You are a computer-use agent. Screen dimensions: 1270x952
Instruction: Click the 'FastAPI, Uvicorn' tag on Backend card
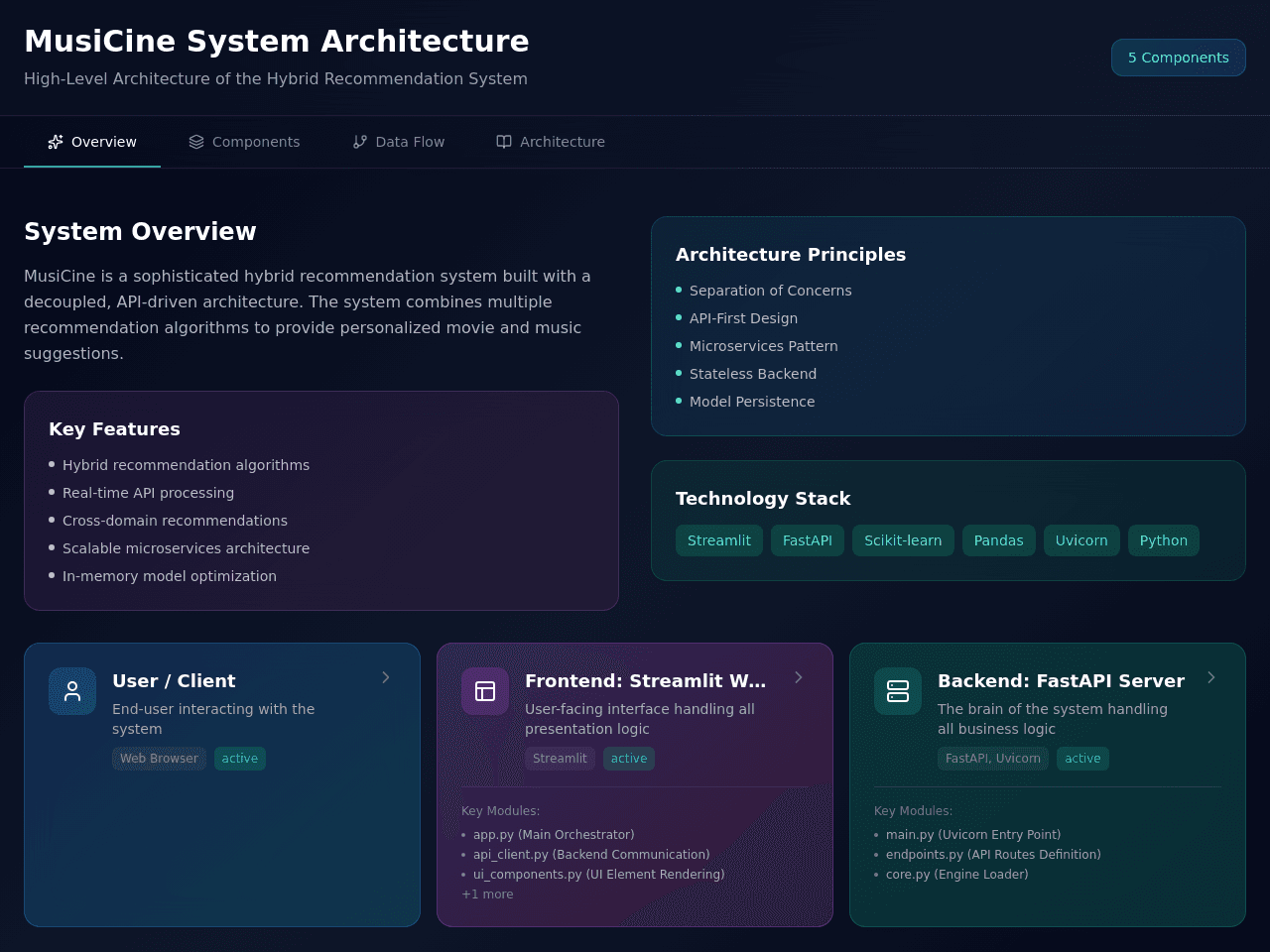click(993, 759)
